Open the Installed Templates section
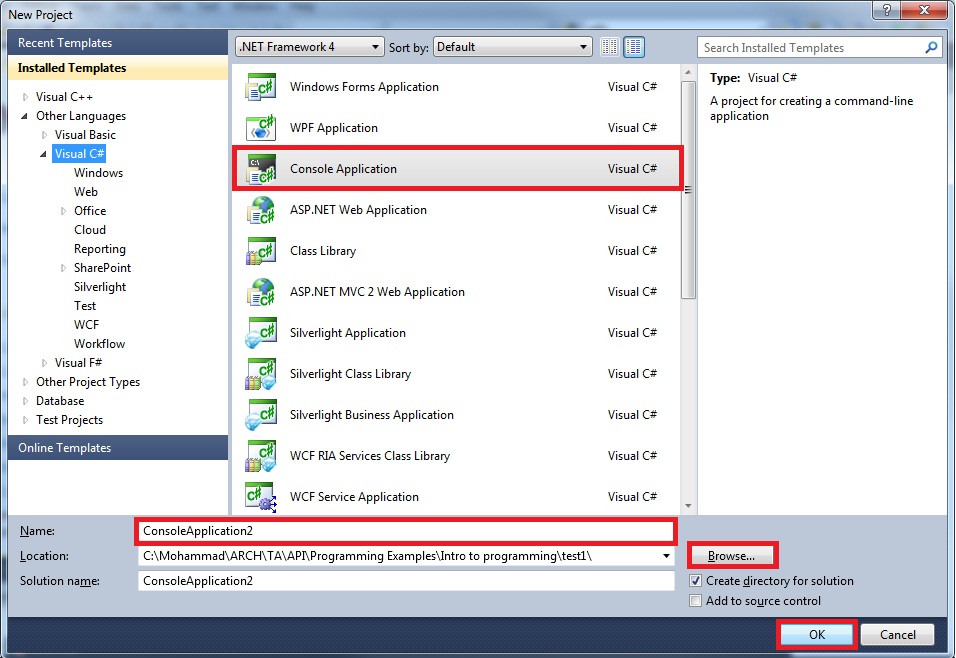Viewport: 956px width, 658px height. [118, 68]
